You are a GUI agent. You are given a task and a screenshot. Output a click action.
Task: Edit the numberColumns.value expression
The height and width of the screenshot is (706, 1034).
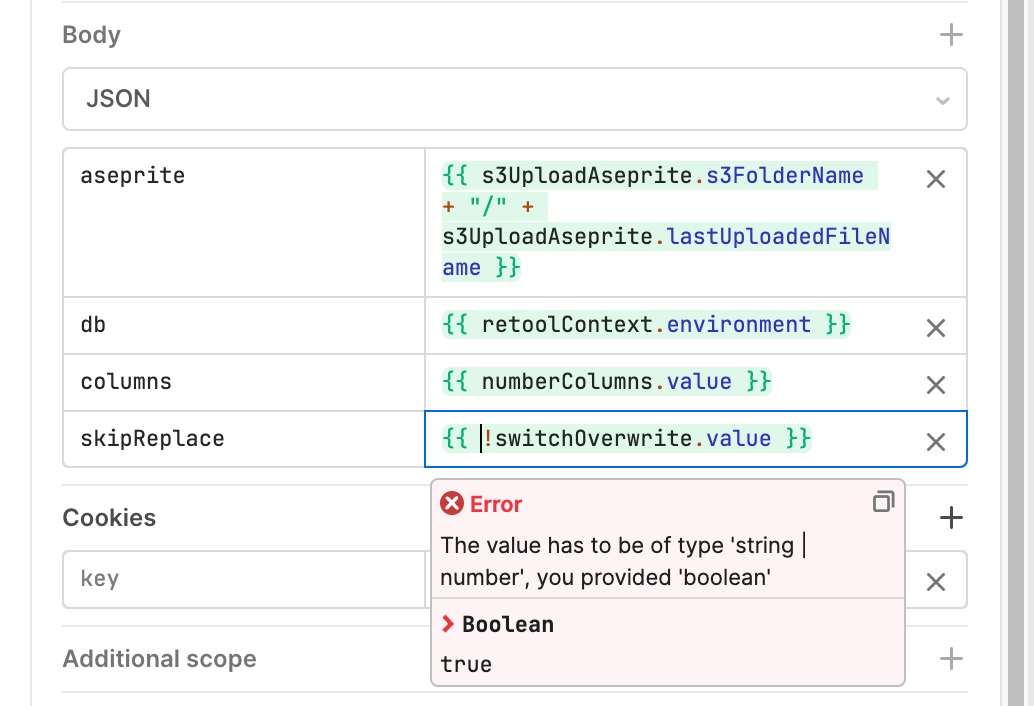607,382
